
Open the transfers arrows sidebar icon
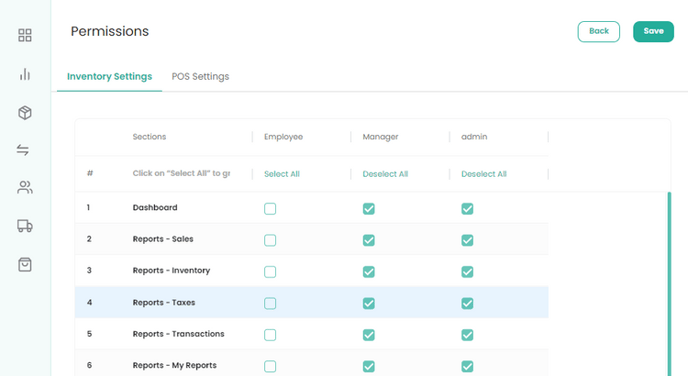point(23,150)
